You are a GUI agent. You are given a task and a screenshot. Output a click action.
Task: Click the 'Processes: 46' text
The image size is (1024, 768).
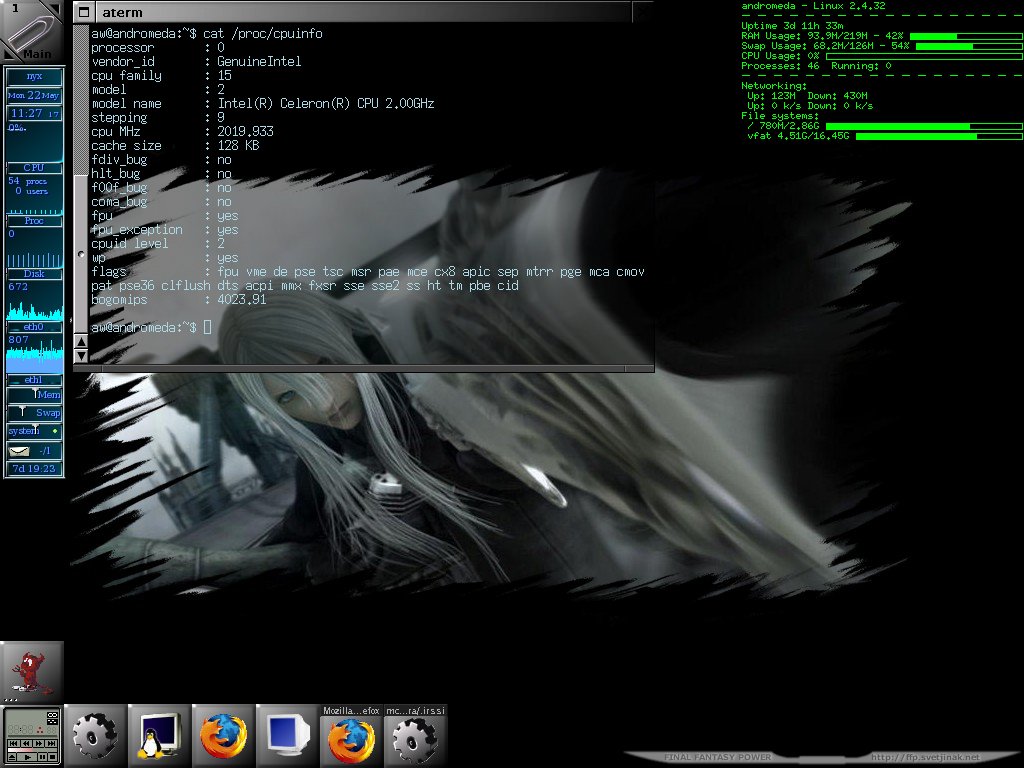(780, 66)
